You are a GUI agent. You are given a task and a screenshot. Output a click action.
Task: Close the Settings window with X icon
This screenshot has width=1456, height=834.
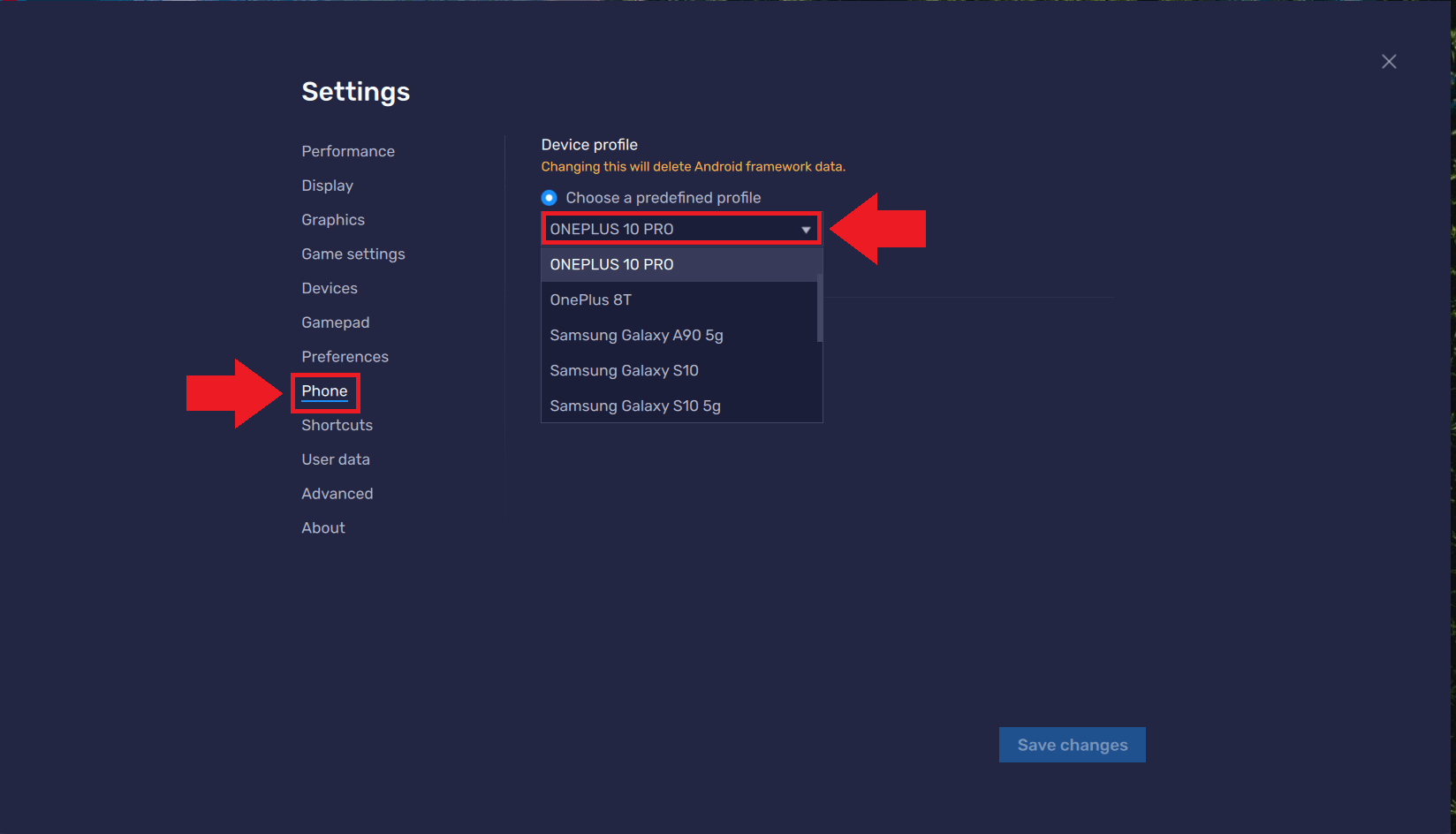tap(1389, 61)
